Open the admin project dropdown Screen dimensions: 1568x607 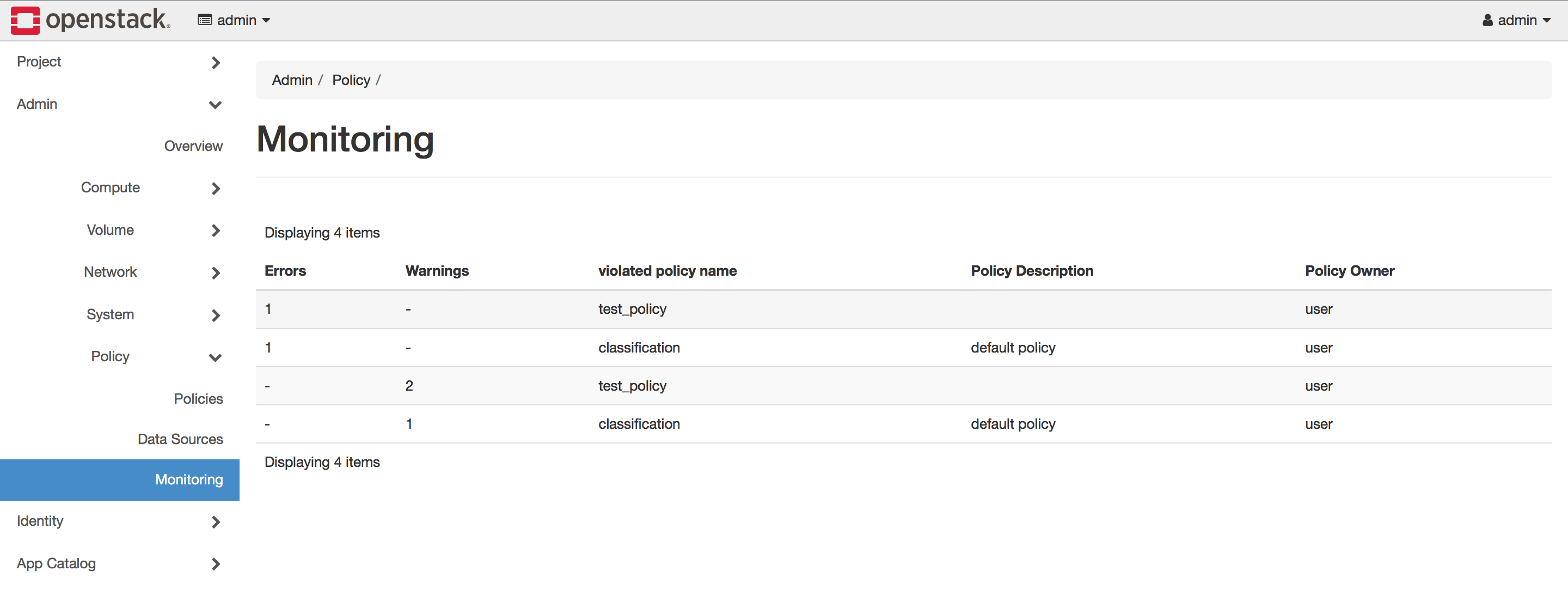point(234,20)
